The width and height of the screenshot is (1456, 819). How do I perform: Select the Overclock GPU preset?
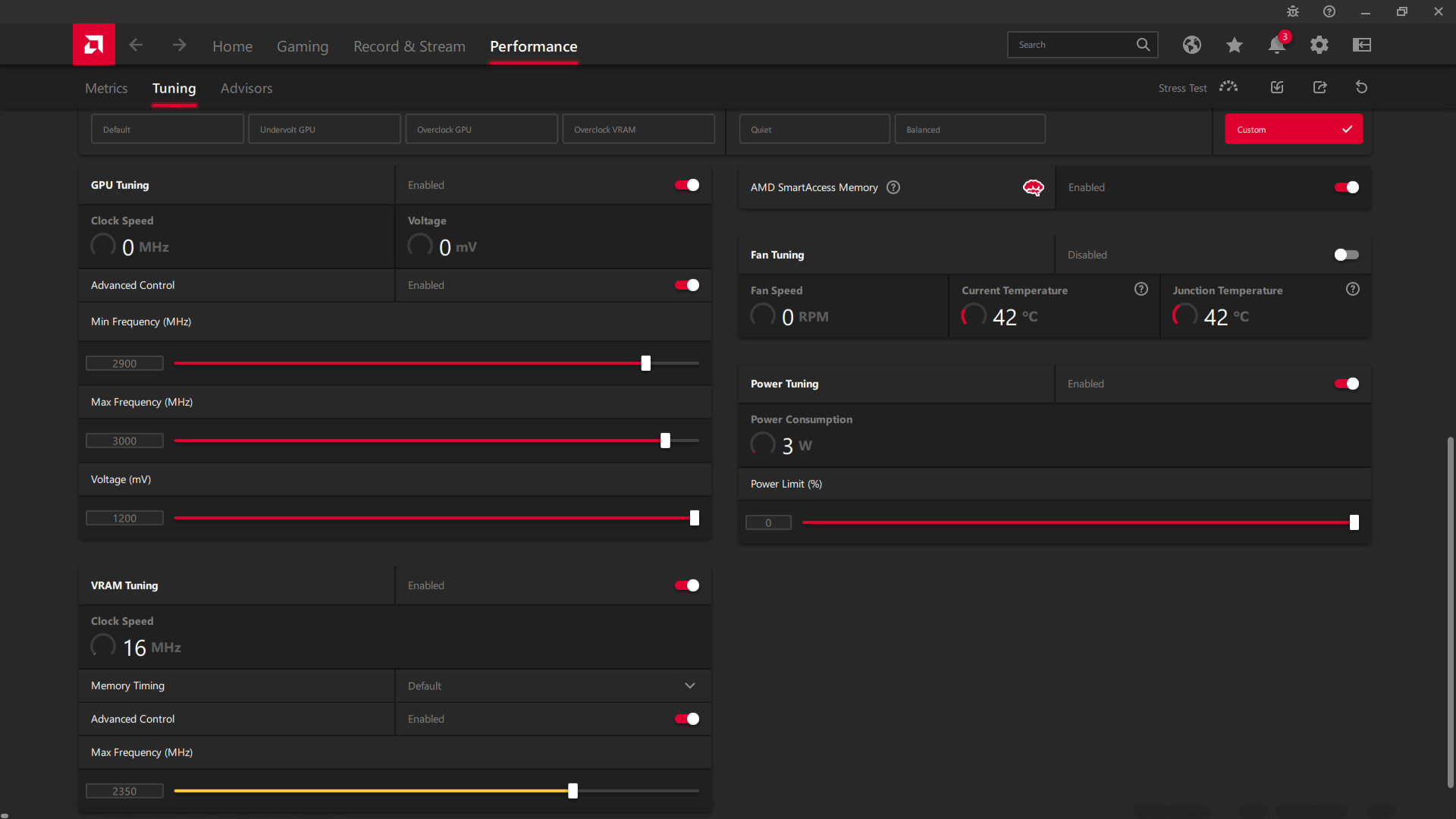(x=482, y=129)
